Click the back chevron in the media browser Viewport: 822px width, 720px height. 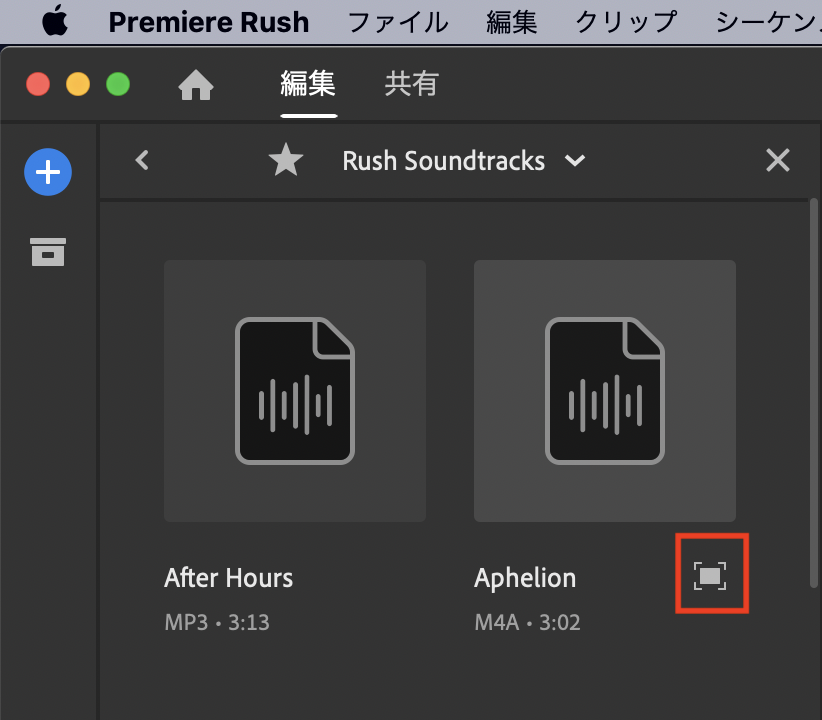tap(142, 160)
